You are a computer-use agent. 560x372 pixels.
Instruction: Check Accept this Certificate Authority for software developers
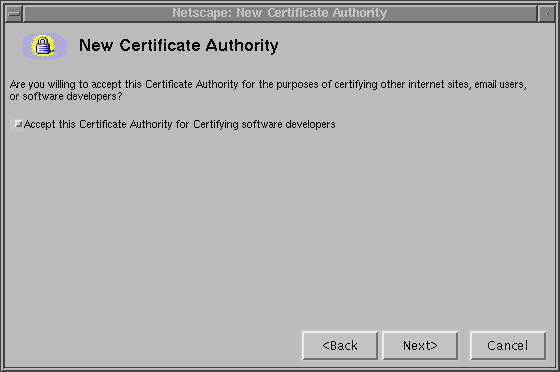pos(18,124)
